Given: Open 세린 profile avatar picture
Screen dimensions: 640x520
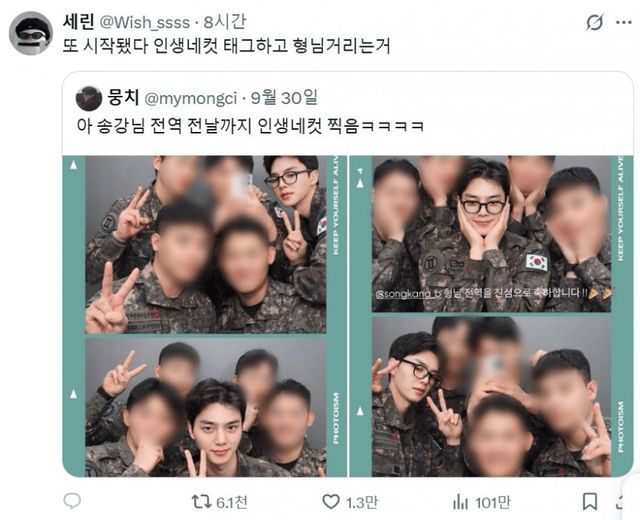Looking at the screenshot, I should pos(31,33).
